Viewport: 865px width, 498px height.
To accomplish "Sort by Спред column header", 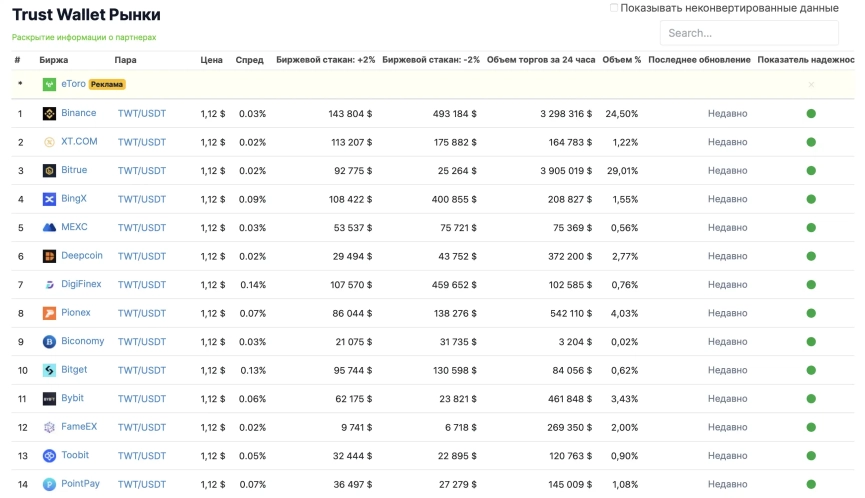I will click(249, 60).
